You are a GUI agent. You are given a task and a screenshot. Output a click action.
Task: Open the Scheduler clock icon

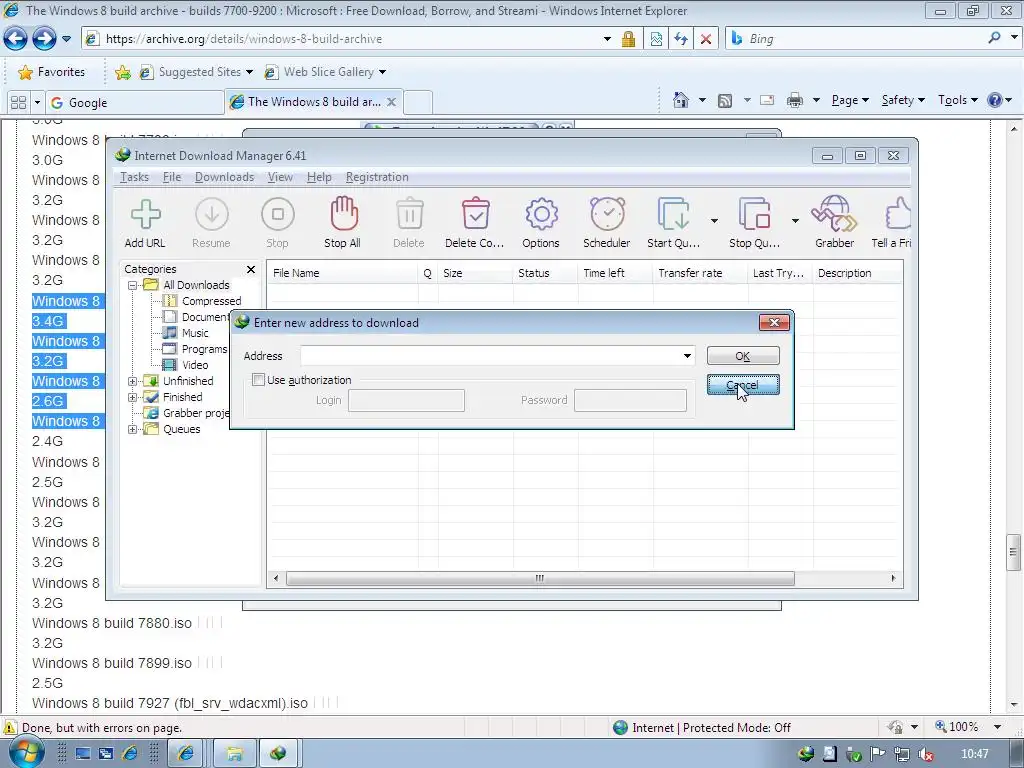pyautogui.click(x=607, y=214)
